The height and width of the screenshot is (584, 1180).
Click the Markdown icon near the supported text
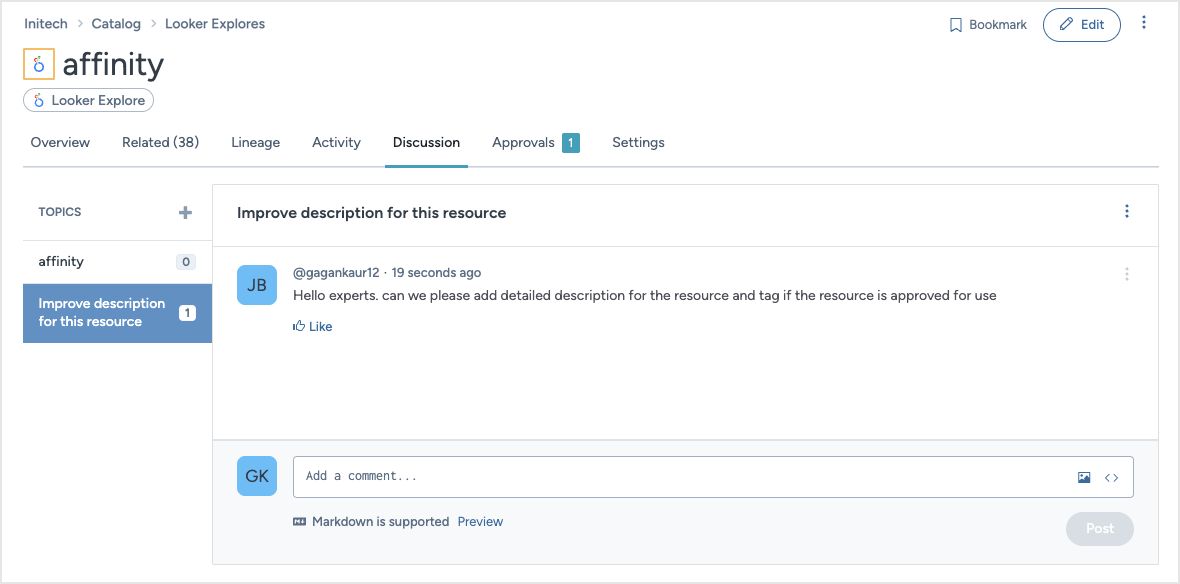pos(298,521)
